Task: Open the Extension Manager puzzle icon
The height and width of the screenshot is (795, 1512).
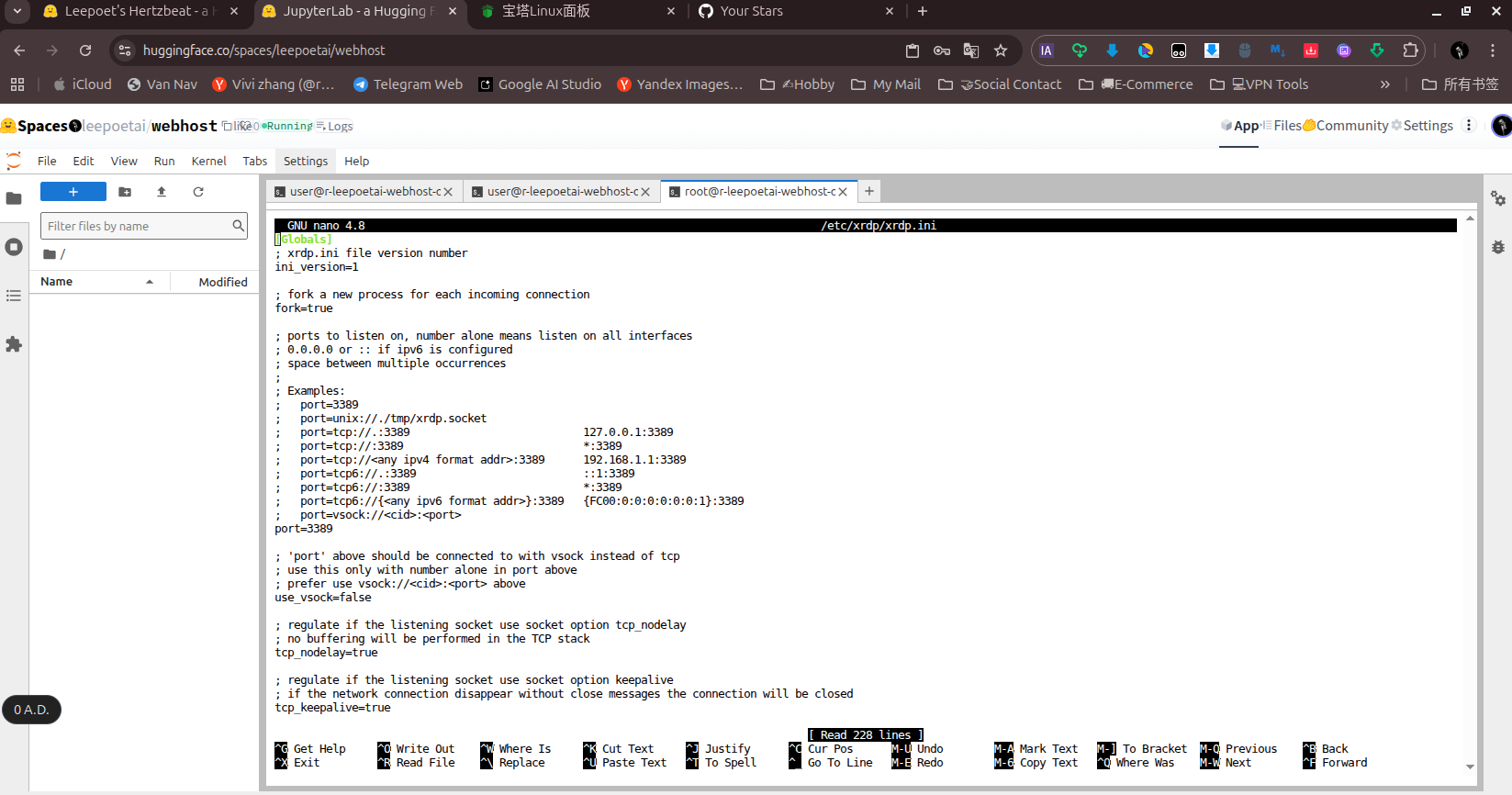Action: coord(14,344)
